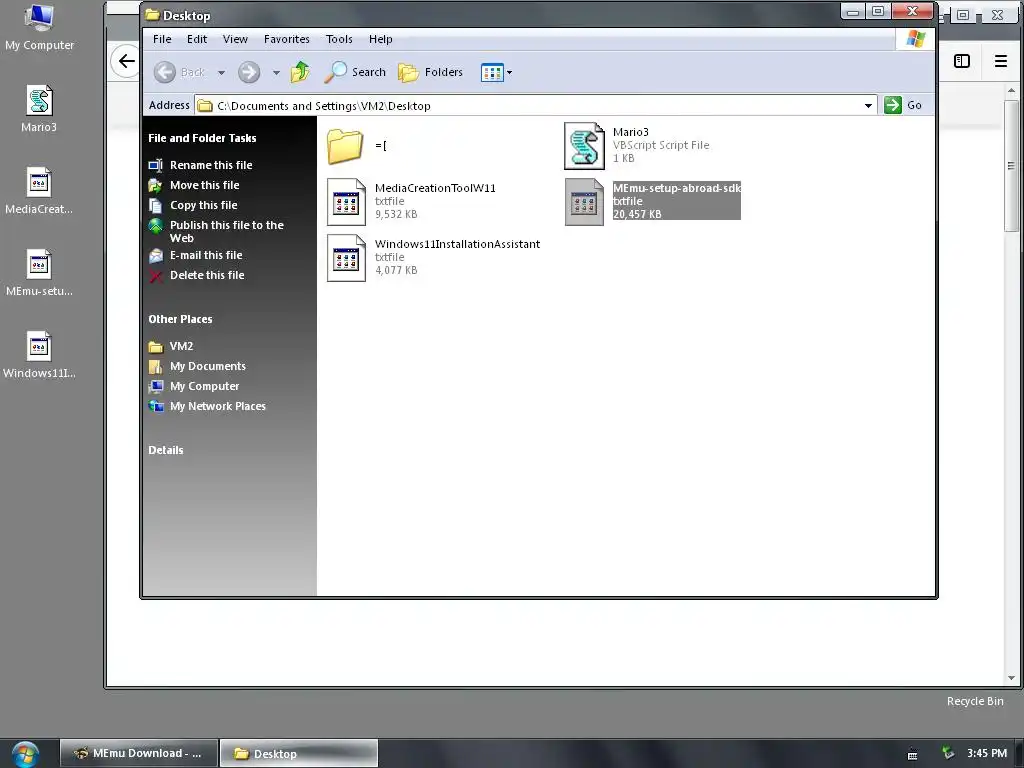
Task: Expand the Address bar dropdown
Action: click(868, 105)
